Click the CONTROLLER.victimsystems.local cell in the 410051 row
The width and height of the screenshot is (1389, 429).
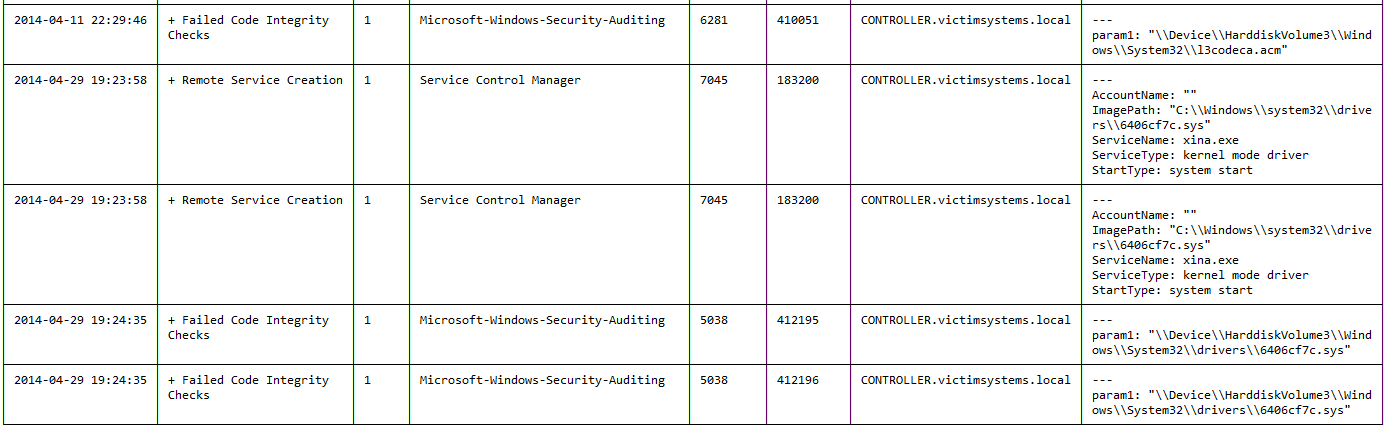(965, 21)
